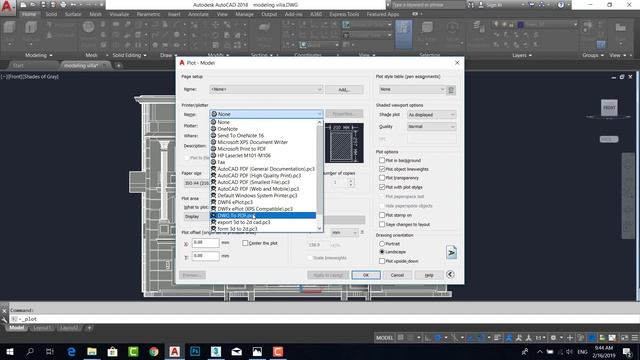Check Plot upside-down option

point(382,261)
